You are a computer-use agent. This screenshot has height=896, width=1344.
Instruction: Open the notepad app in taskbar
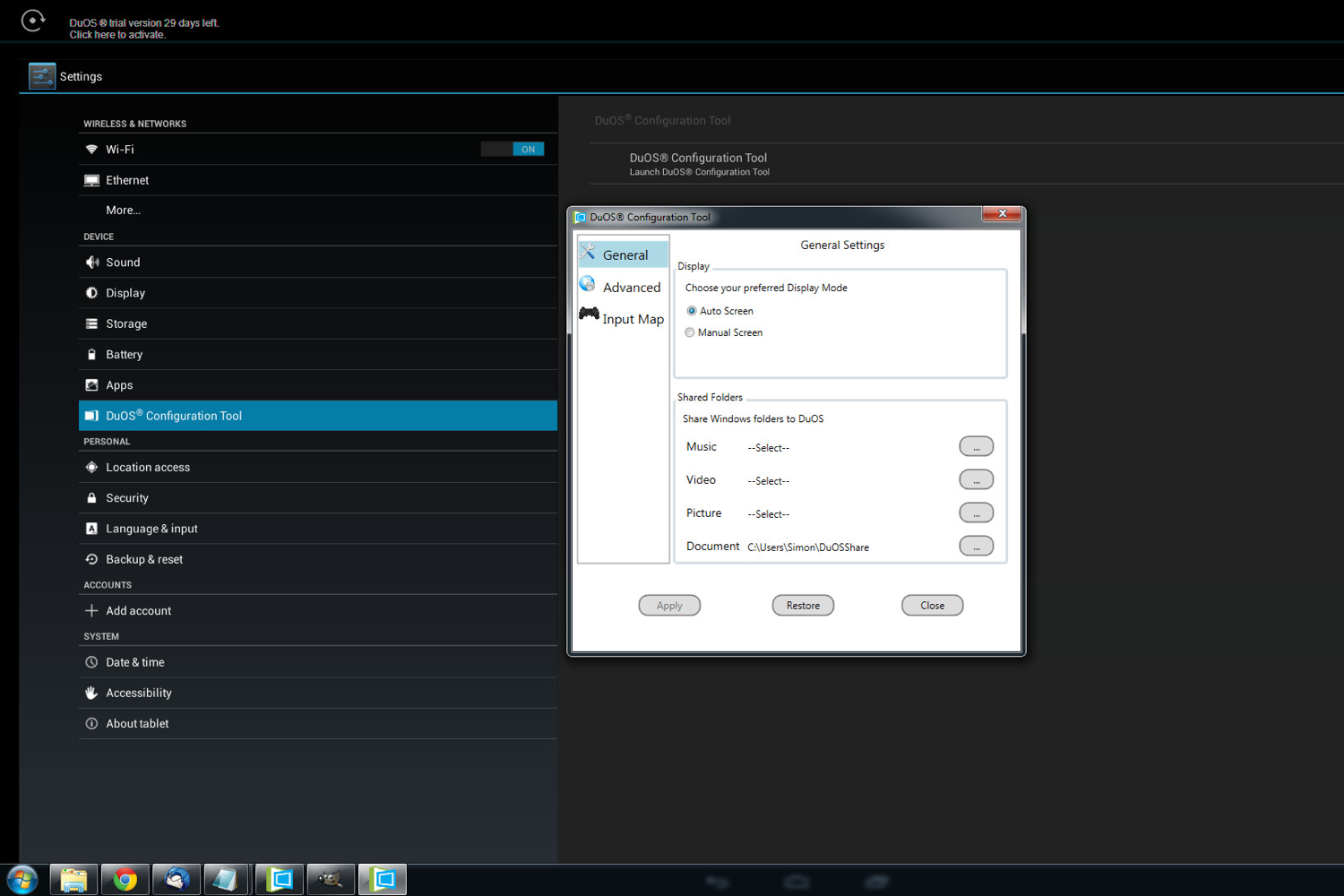tap(228, 880)
